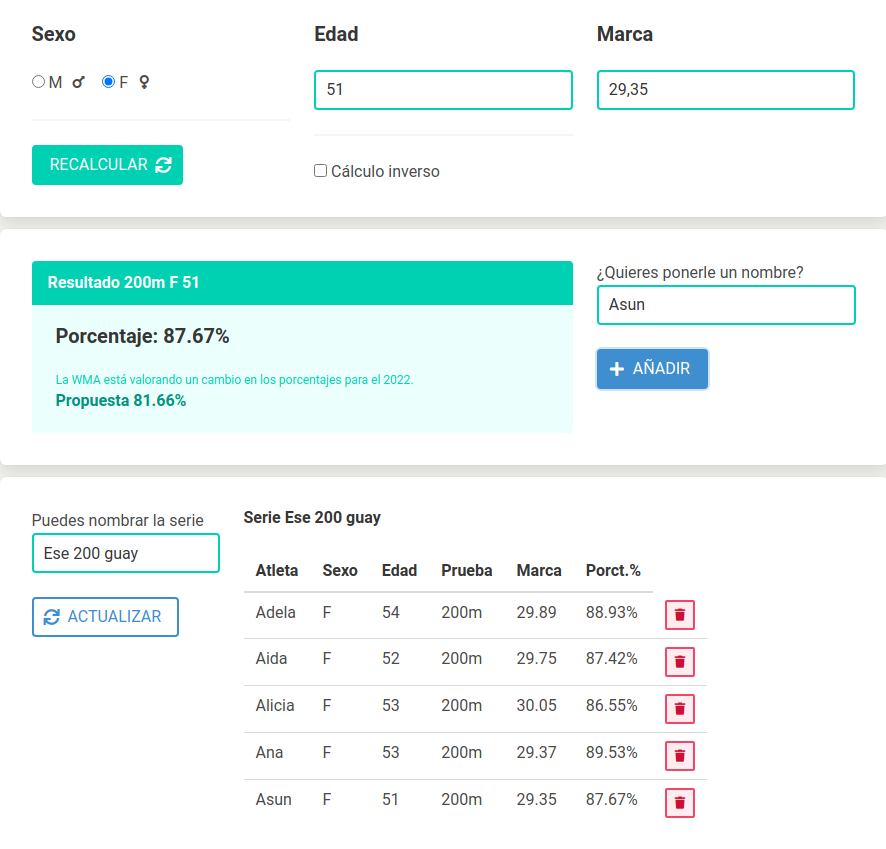886x849 pixels.
Task: Click the male symbol icon
Action: click(x=79, y=83)
